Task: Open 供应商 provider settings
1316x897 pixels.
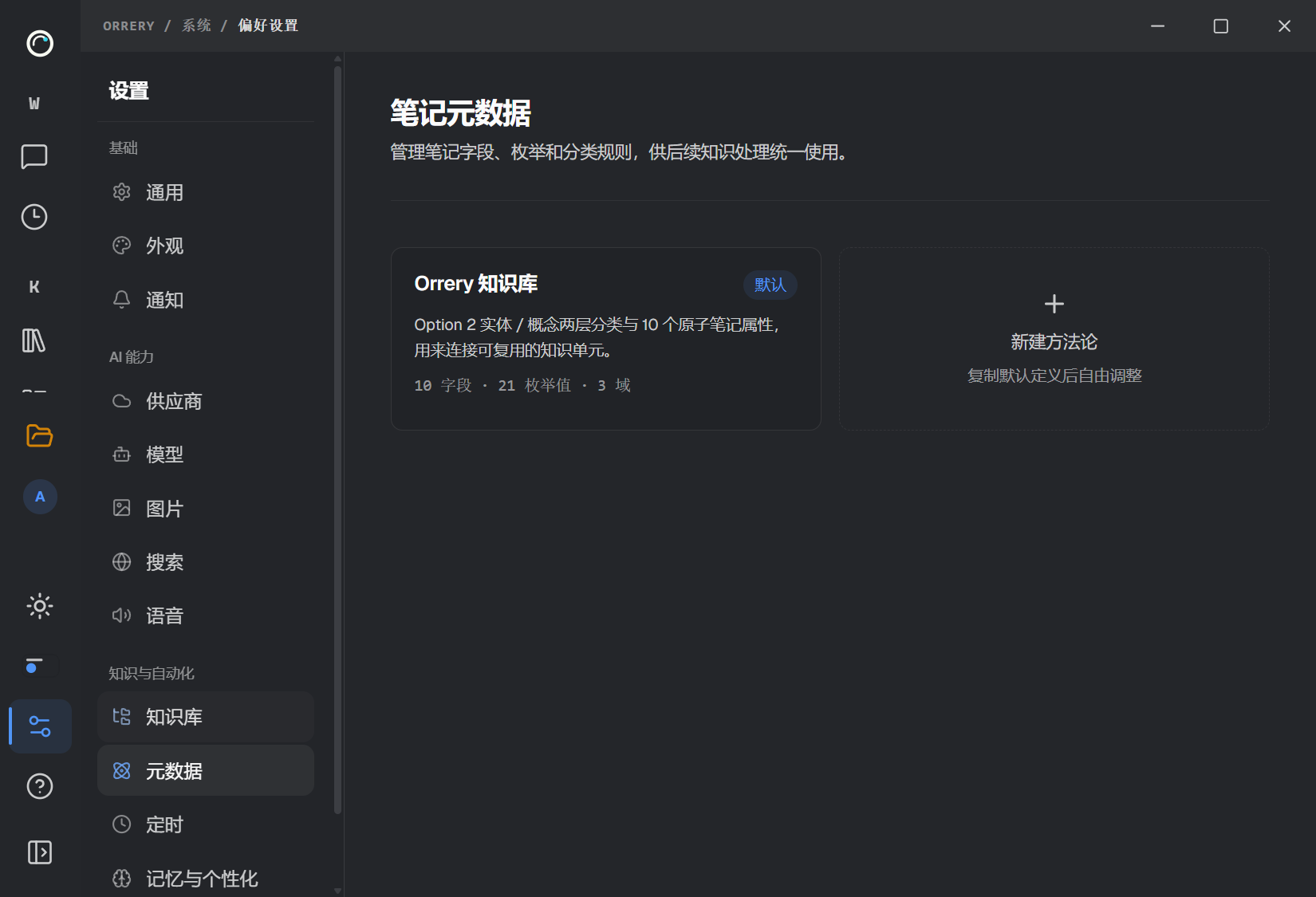Action: (206, 401)
